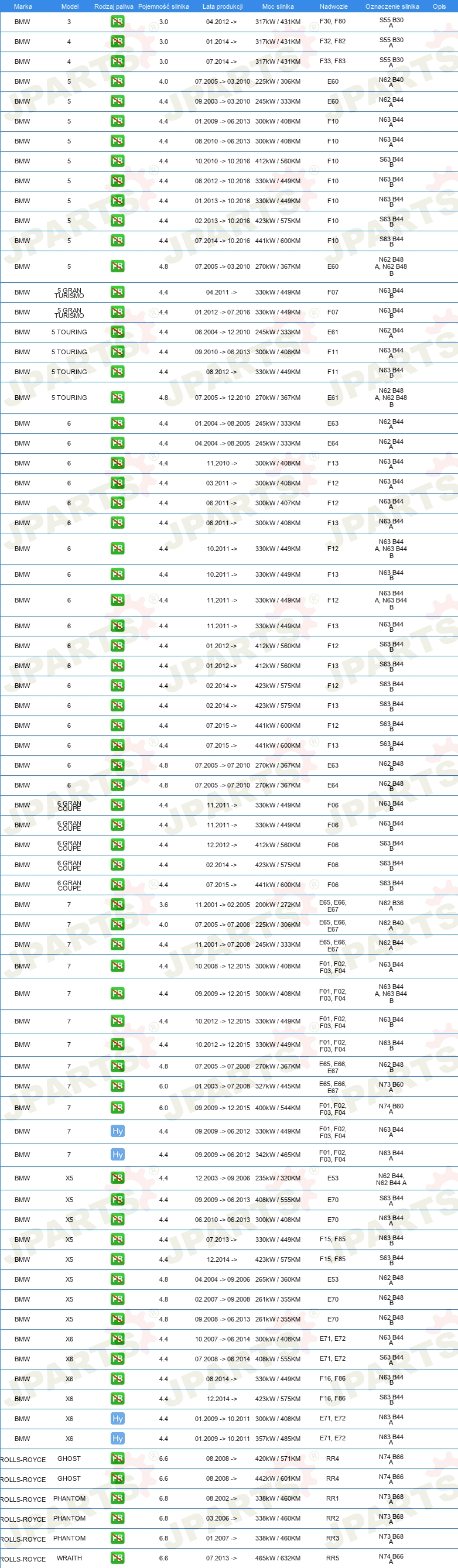
Task: Select the '04.2012 ->' production year cell
Action: (x=222, y=22)
